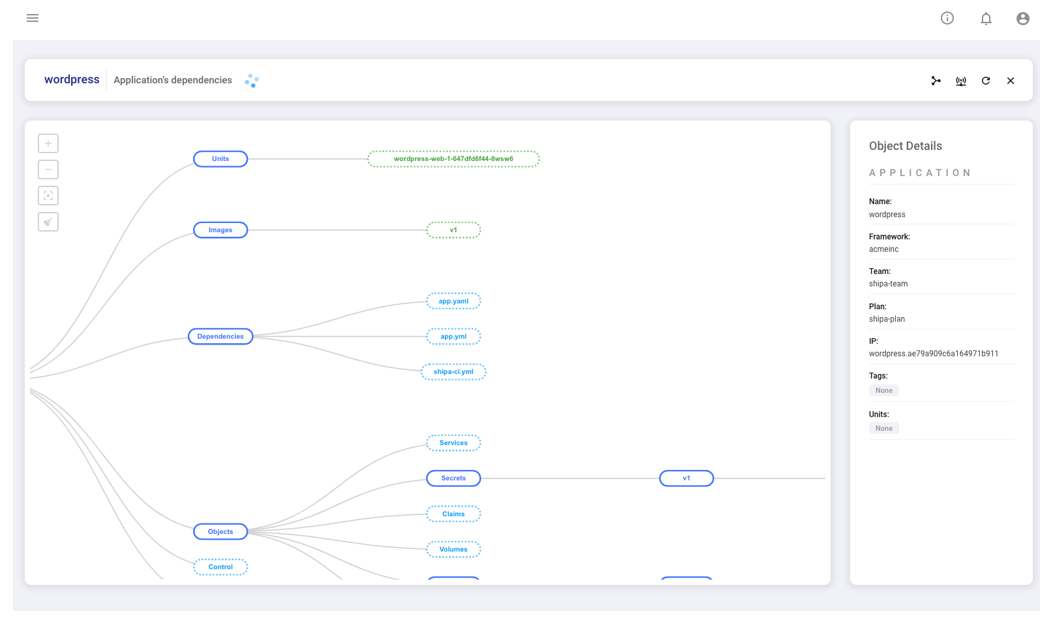The width and height of the screenshot is (1056, 625).
Task: Expand the Control node
Action: tap(220, 567)
